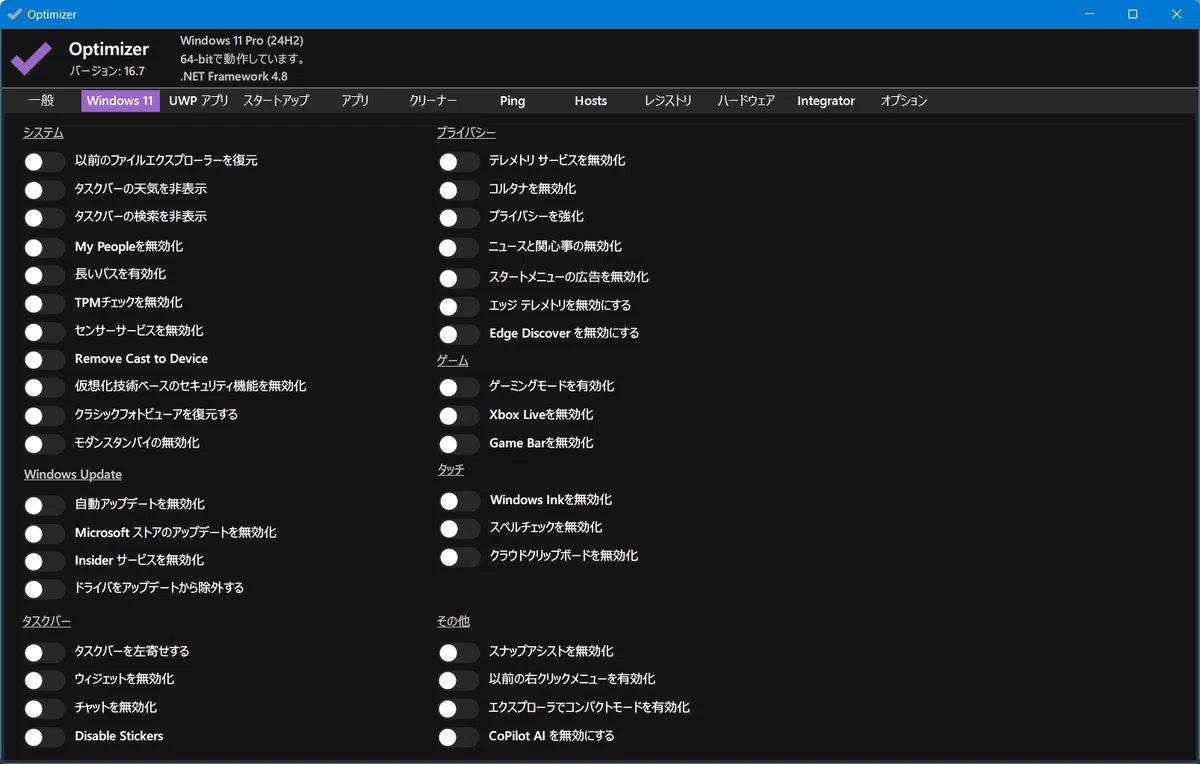The height and width of the screenshot is (764, 1200).
Task: Toggle プライバシーを強化 switch
Action: (x=459, y=217)
